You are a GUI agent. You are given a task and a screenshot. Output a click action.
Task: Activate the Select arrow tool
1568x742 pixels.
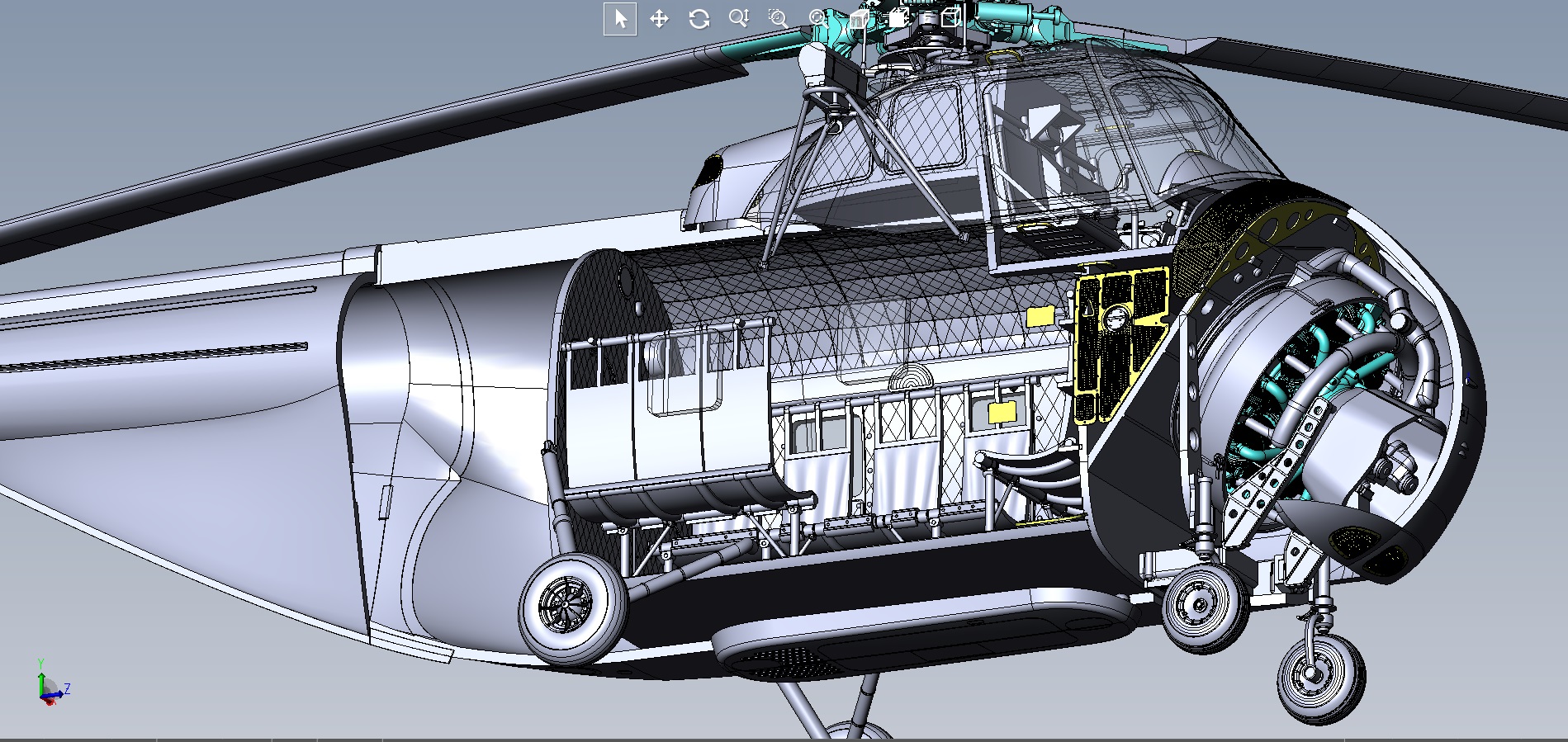coord(620,19)
